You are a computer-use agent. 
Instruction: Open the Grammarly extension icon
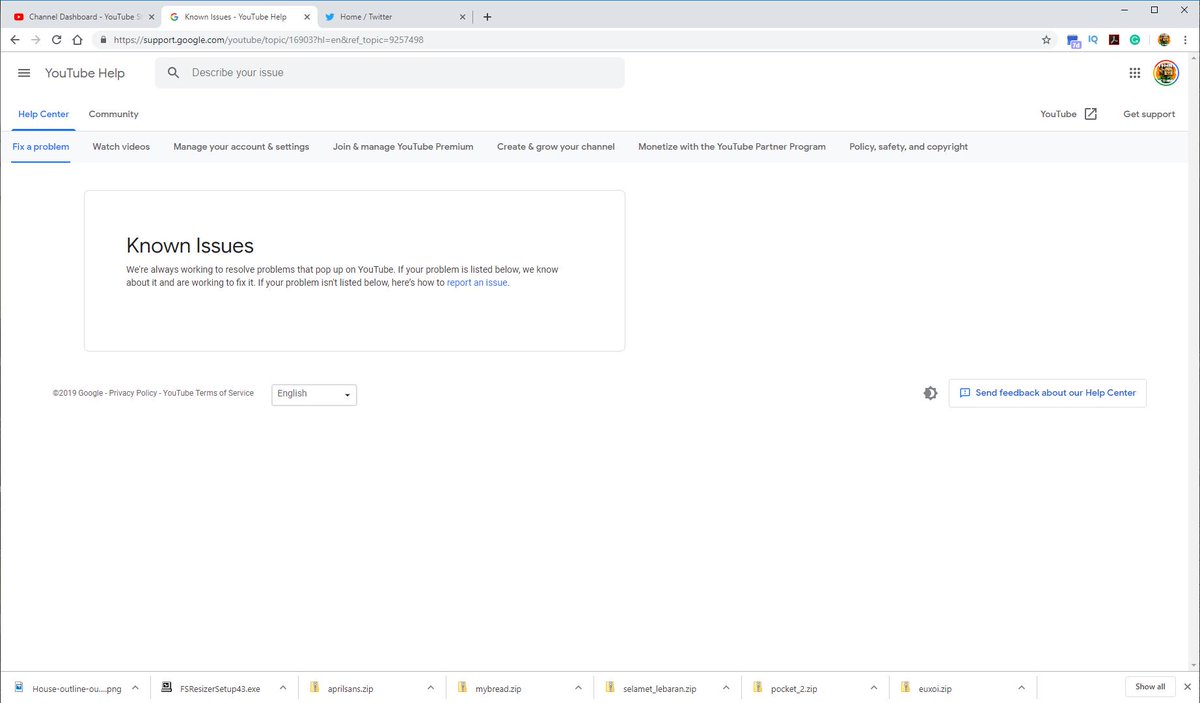tap(1135, 40)
